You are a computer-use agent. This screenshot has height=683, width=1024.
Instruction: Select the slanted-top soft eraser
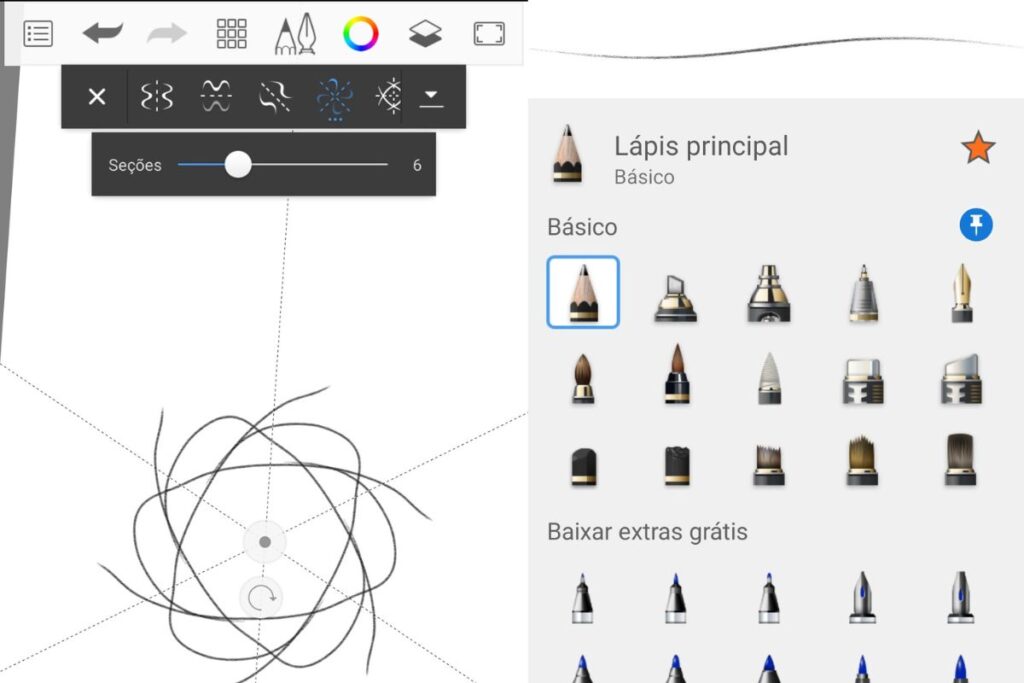(x=961, y=379)
